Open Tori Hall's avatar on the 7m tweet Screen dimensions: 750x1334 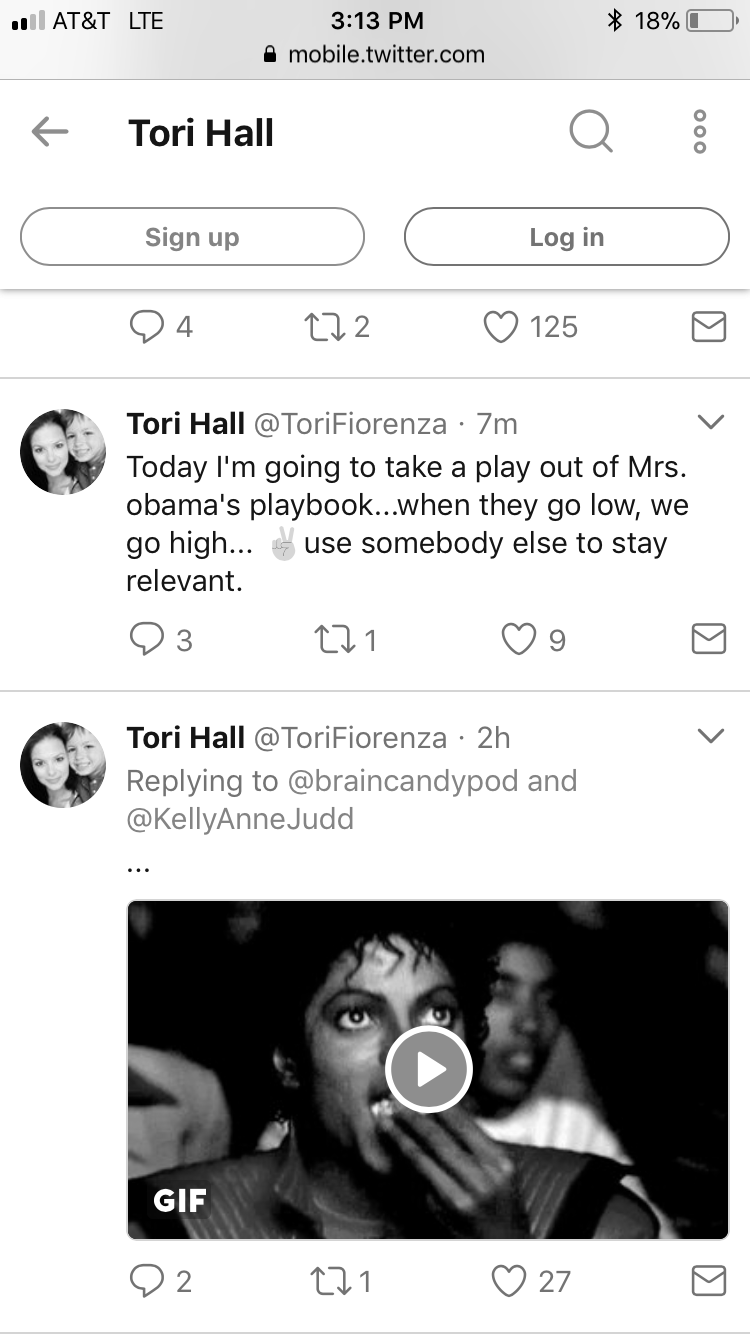63,451
